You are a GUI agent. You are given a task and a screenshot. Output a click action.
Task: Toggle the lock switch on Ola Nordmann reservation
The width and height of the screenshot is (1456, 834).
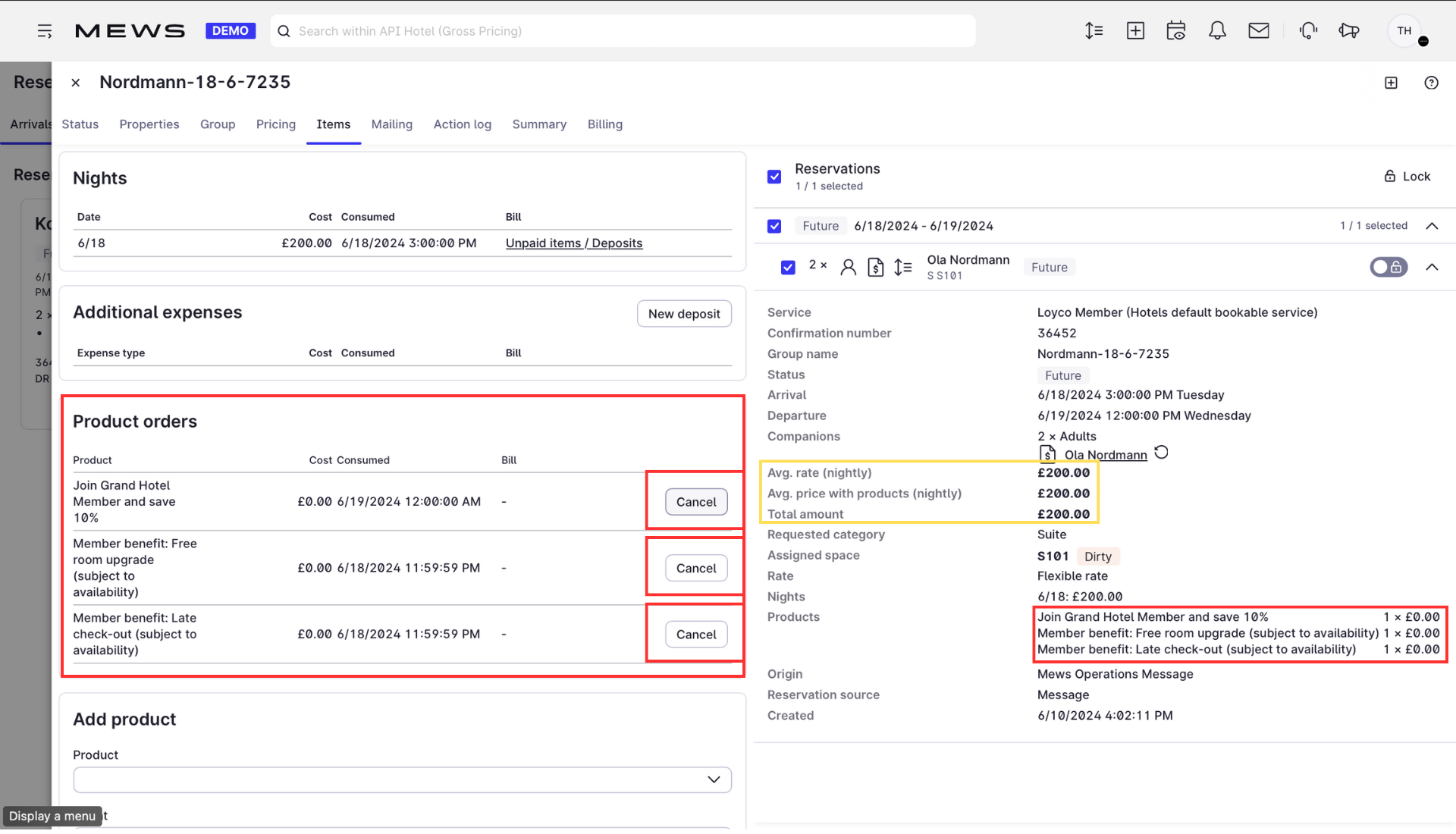[1389, 267]
